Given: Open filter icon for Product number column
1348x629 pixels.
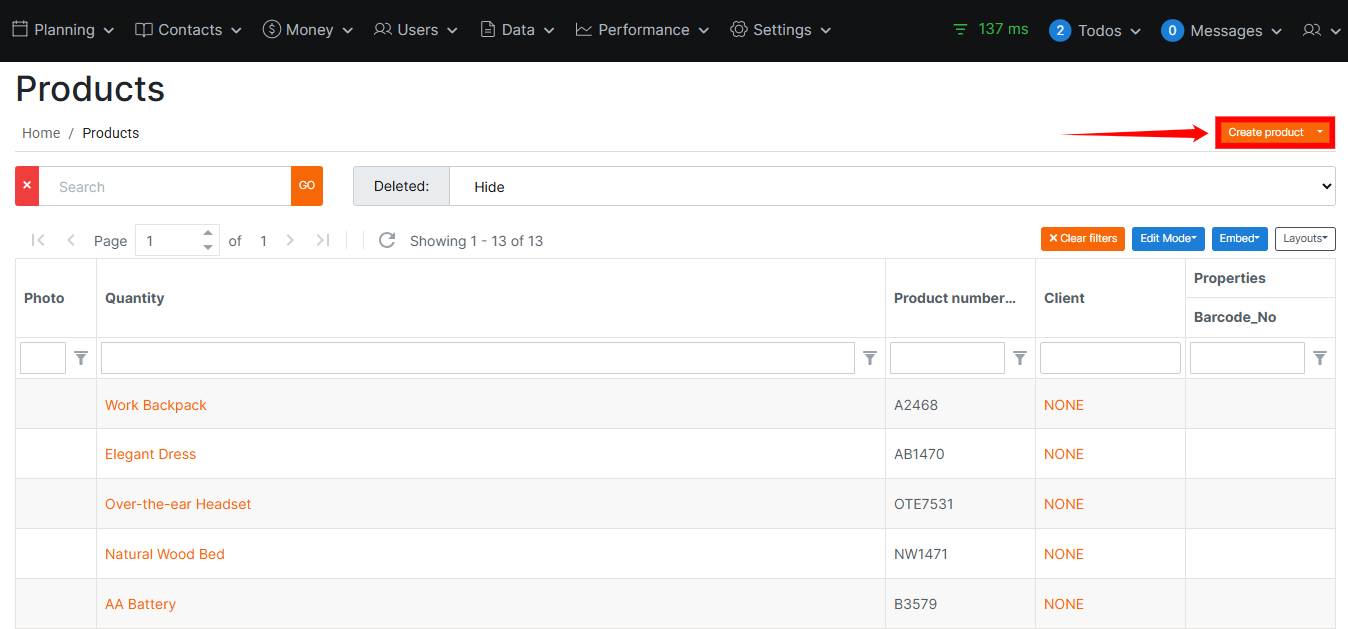Looking at the screenshot, I should click(1020, 358).
